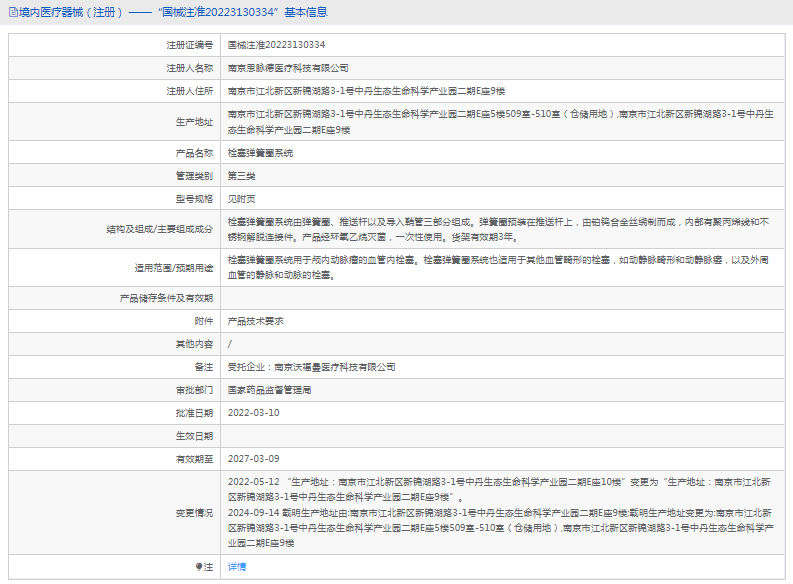Click attachment value 产品技术要求
793x584 pixels.
pos(255,321)
